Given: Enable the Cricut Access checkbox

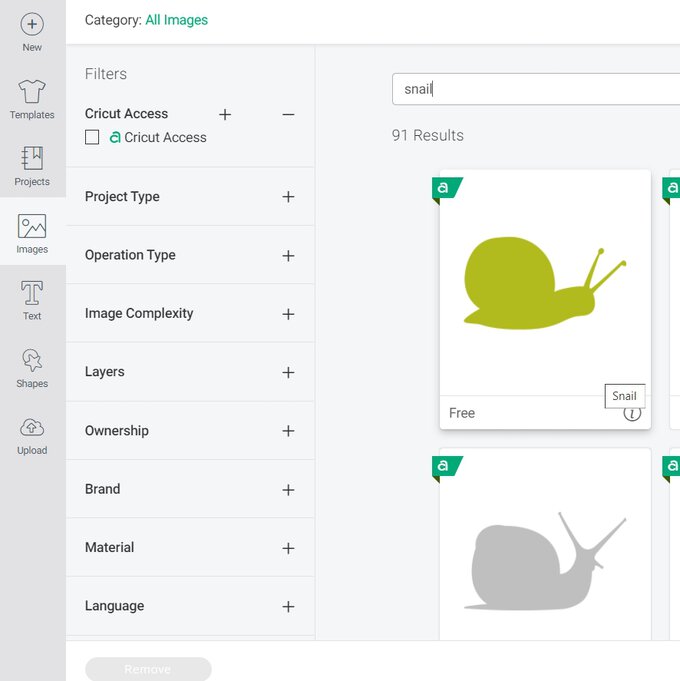Looking at the screenshot, I should pos(92,137).
